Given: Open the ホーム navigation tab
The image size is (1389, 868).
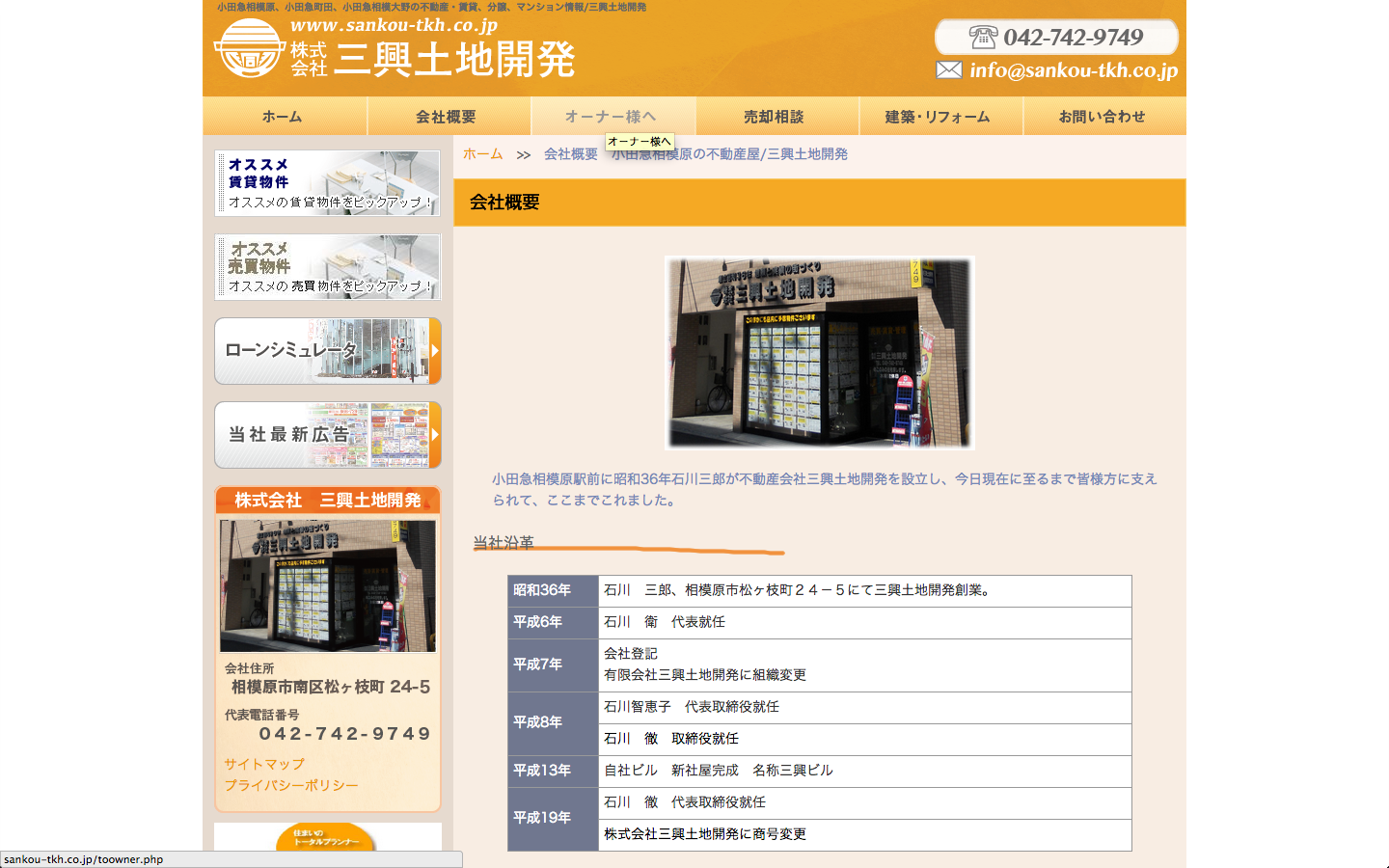Looking at the screenshot, I should coord(284,117).
